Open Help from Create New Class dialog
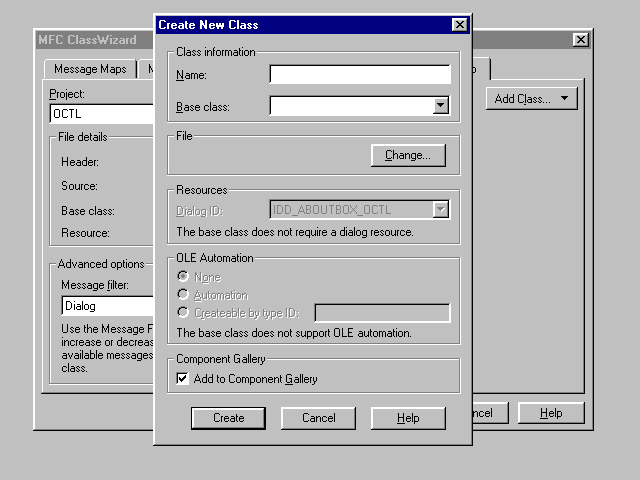 click(408, 418)
